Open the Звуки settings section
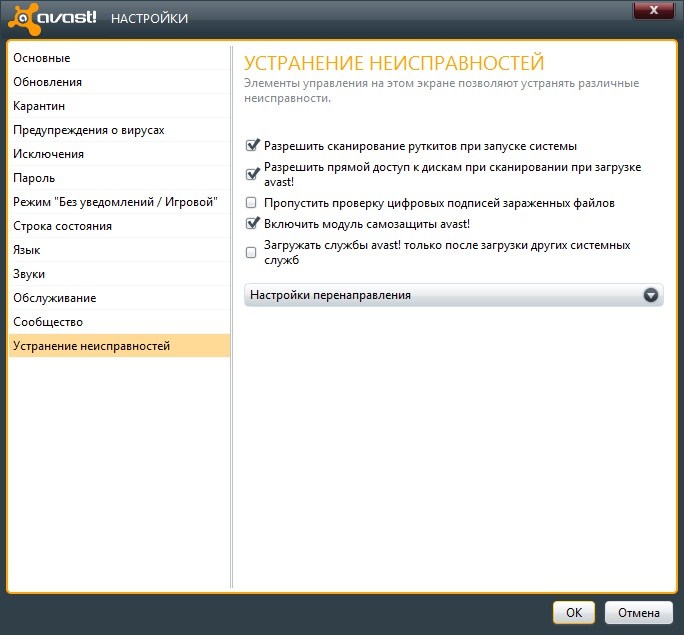 119,274
